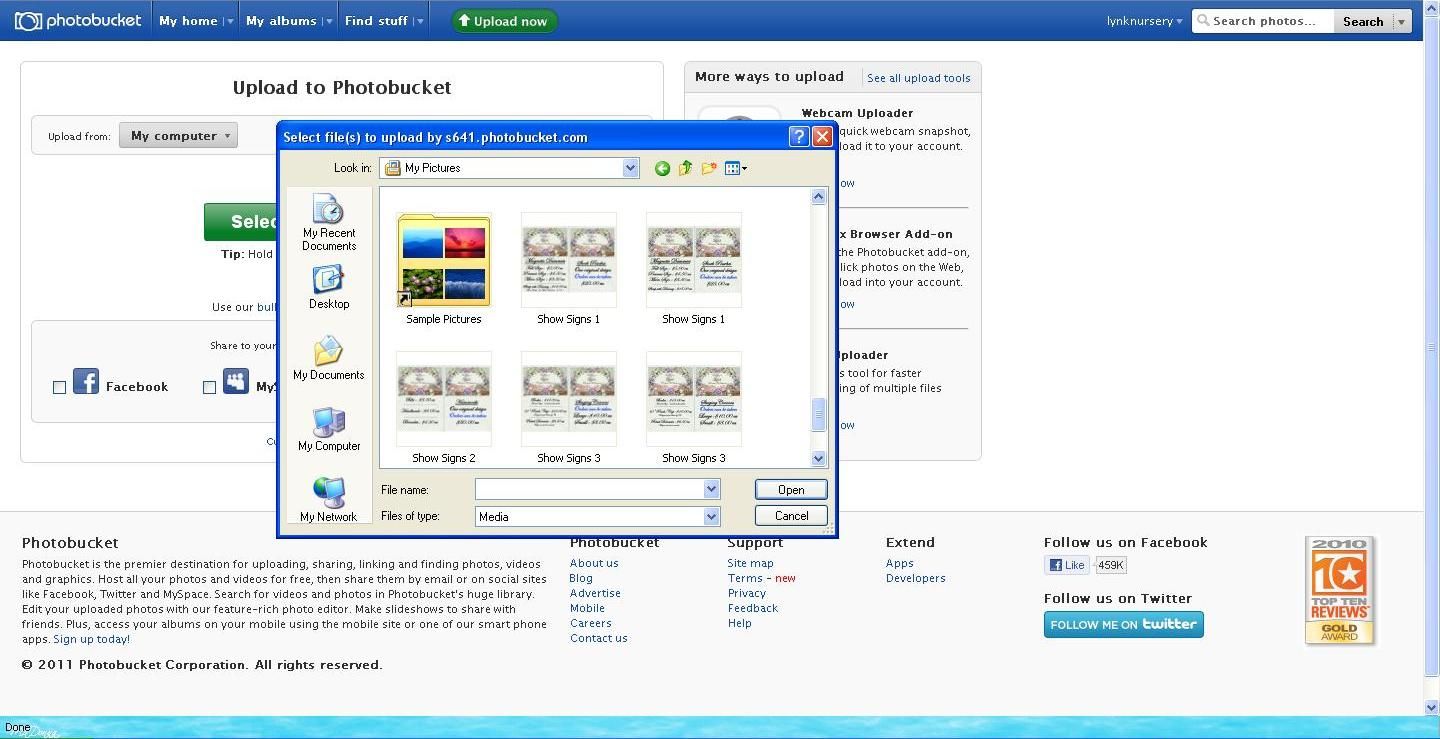Click the dialog Help question mark button

coord(799,137)
